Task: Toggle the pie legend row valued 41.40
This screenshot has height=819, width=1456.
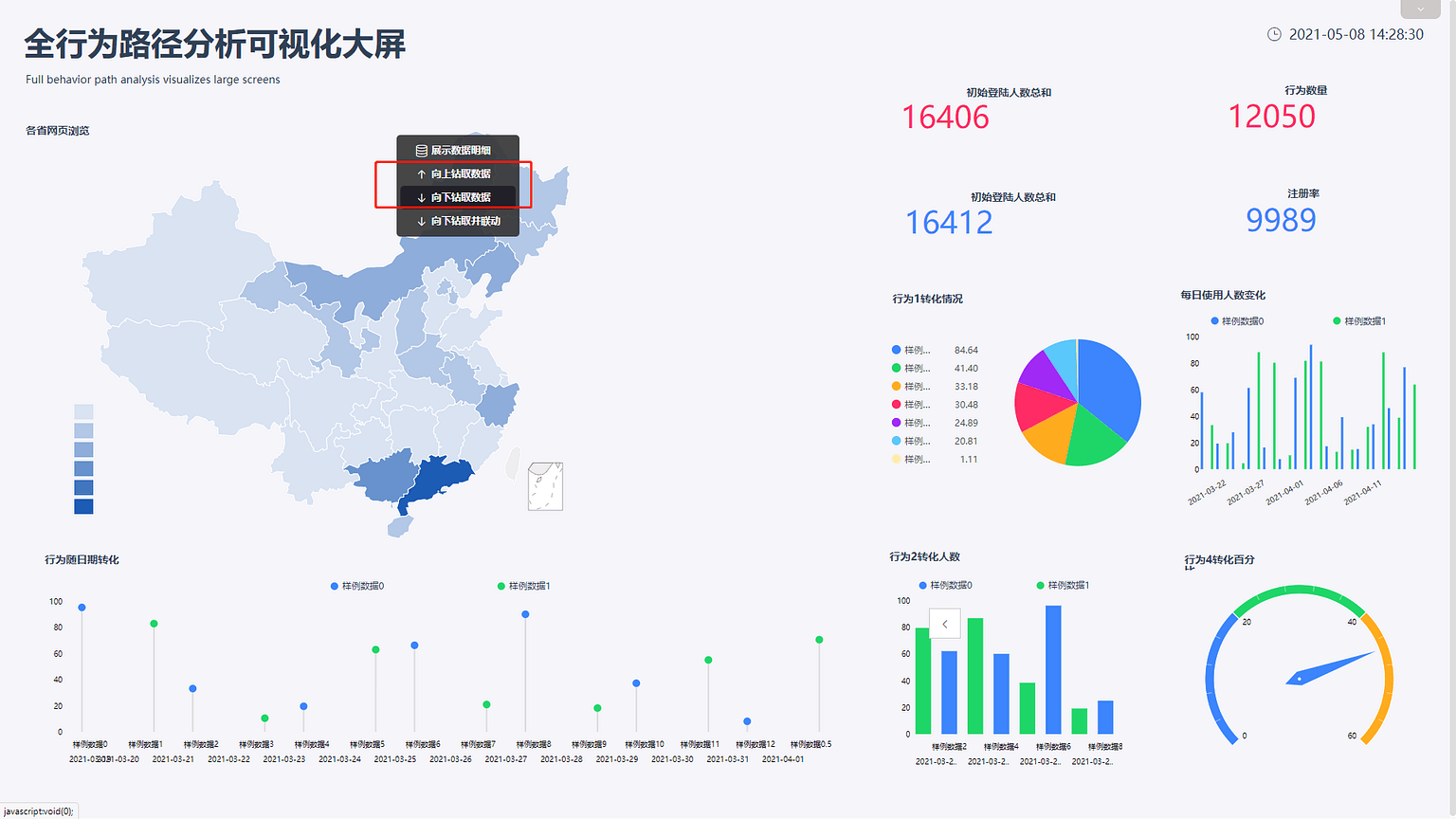Action: [935, 368]
